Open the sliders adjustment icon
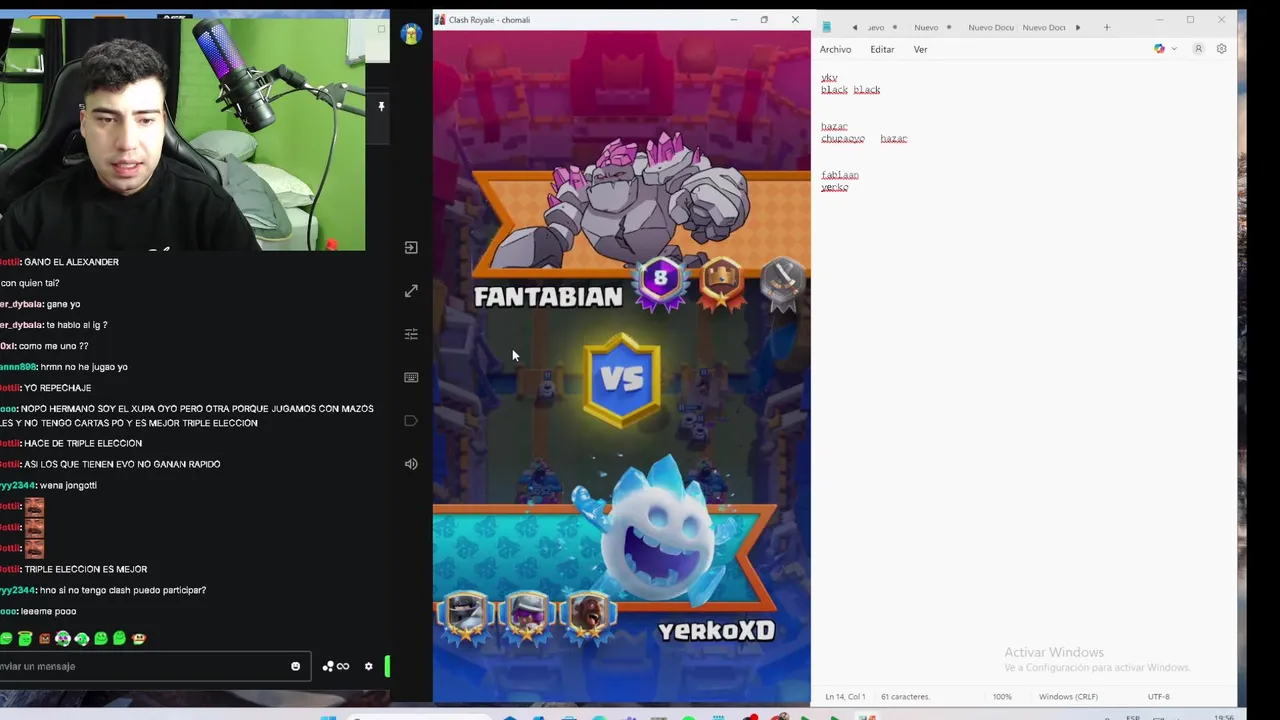The width and height of the screenshot is (1280, 720). 411,334
